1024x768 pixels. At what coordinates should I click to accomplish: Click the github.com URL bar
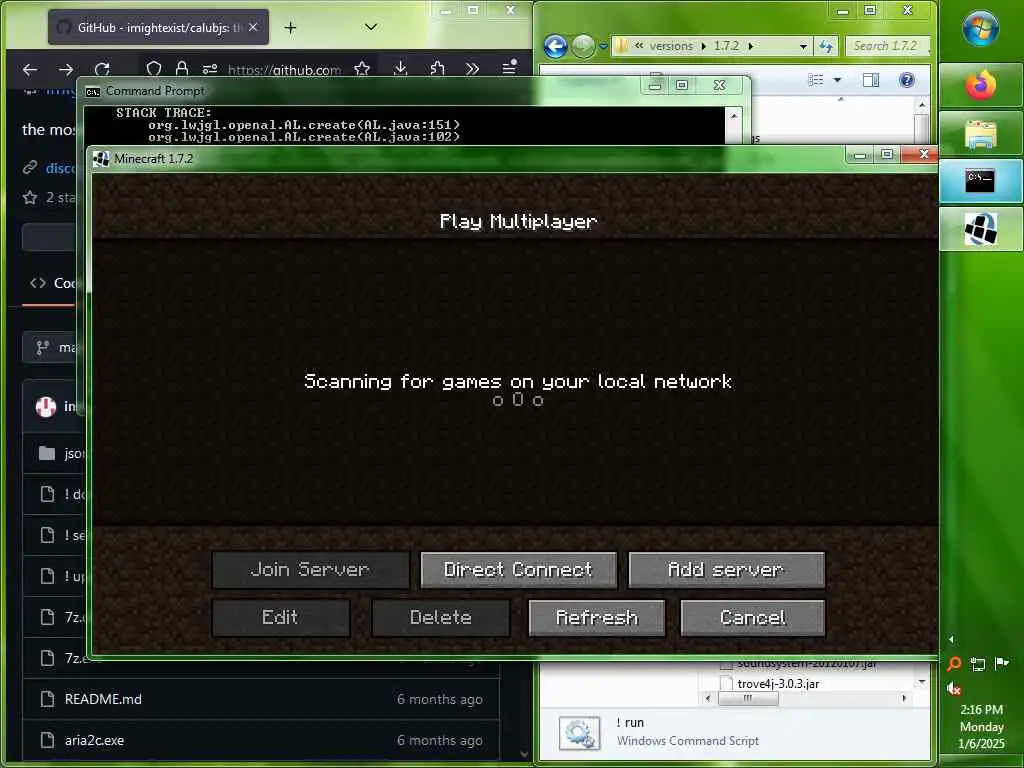pyautogui.click(x=284, y=69)
